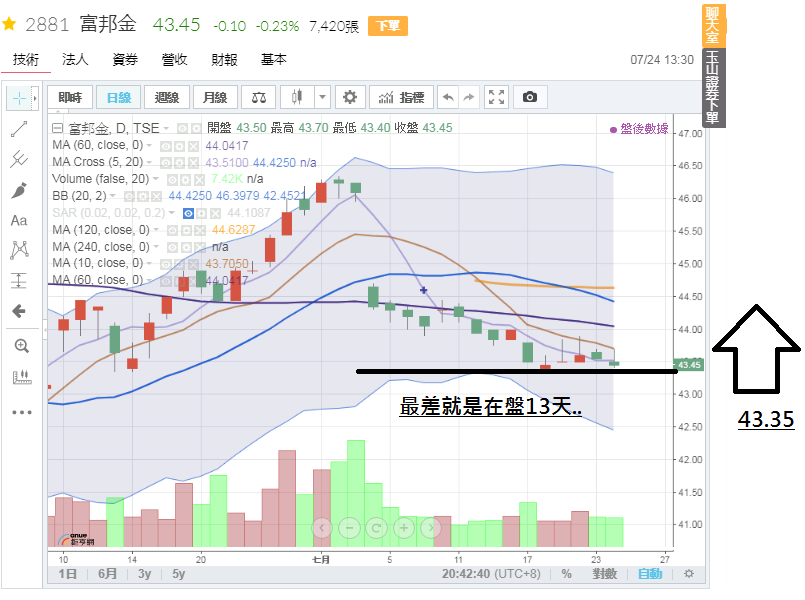Screen dimensions: 805x600
Task: Toggle auto scale with 自動 button
Action: click(x=650, y=574)
